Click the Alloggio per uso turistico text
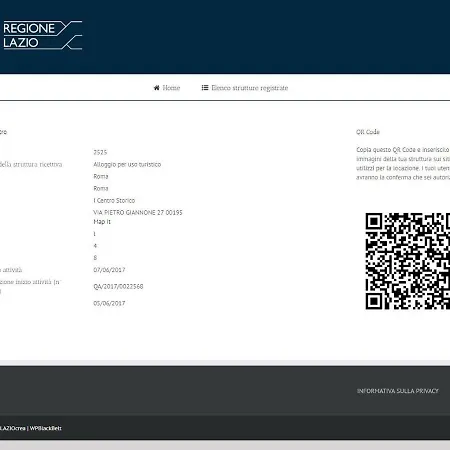The height and width of the screenshot is (450, 450). 127,164
